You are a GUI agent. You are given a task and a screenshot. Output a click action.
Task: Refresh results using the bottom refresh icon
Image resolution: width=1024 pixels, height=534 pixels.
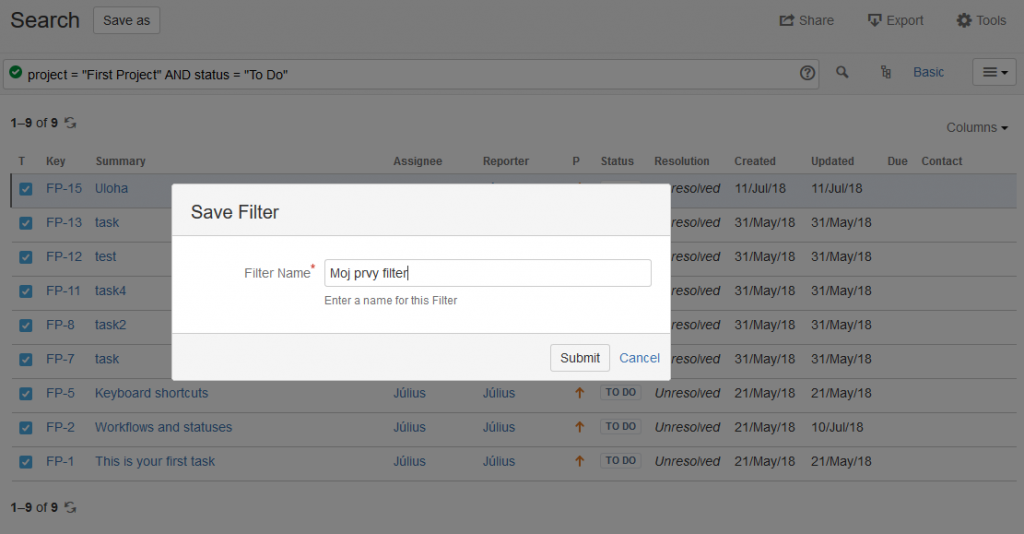[x=71, y=507]
